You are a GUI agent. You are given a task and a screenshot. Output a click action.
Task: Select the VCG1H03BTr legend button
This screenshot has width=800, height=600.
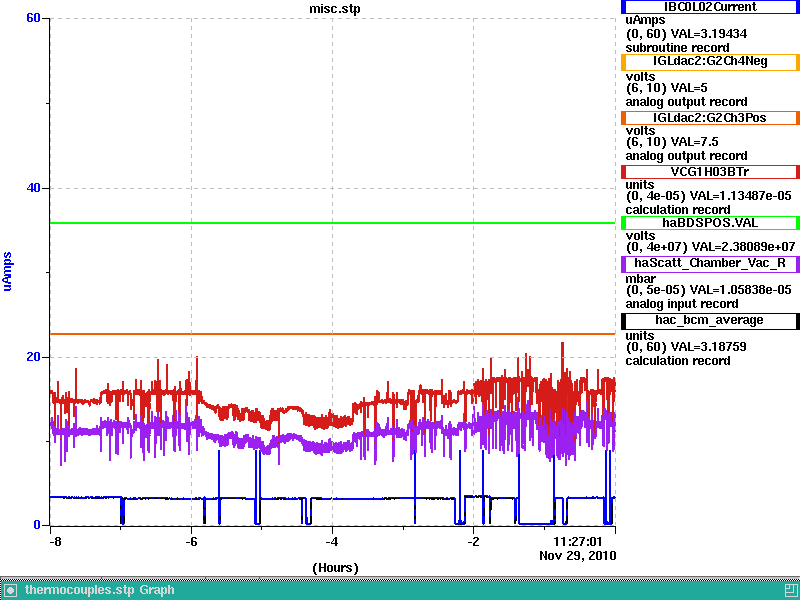point(710,171)
